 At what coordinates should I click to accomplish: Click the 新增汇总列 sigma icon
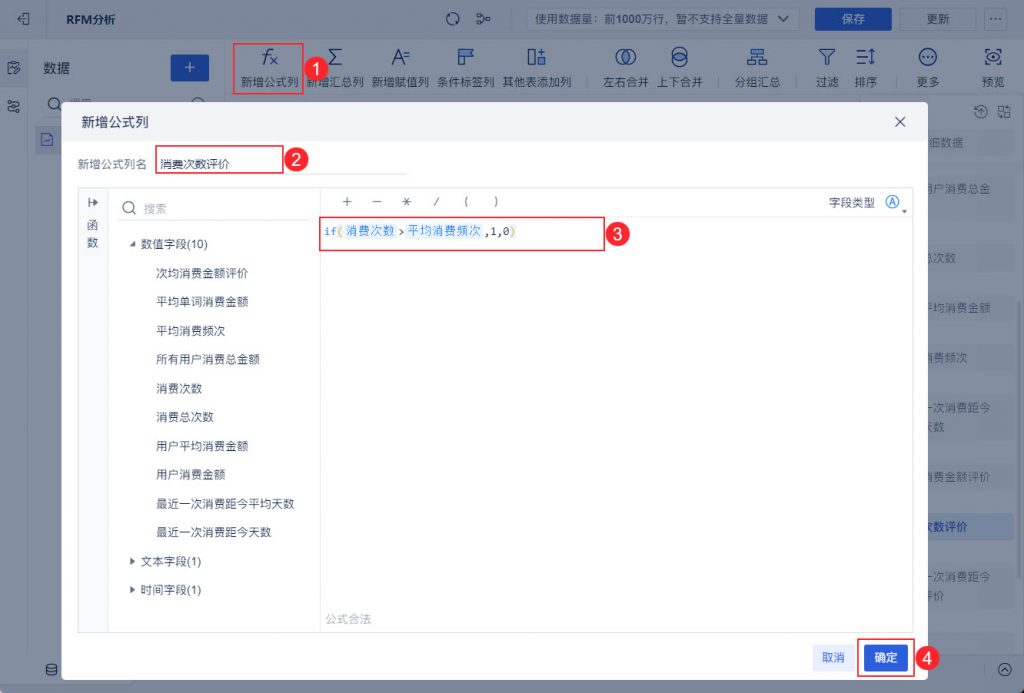(334, 57)
